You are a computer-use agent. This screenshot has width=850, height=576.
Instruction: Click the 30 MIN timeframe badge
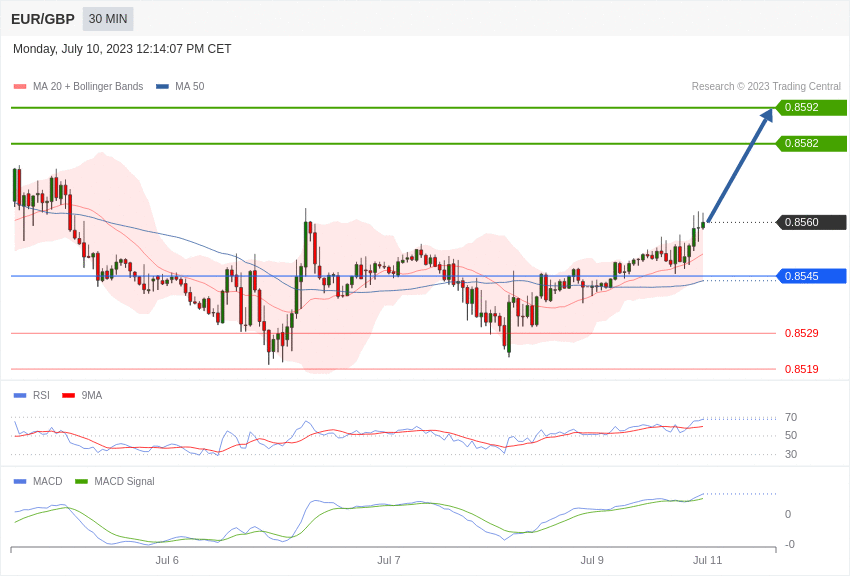(x=108, y=19)
